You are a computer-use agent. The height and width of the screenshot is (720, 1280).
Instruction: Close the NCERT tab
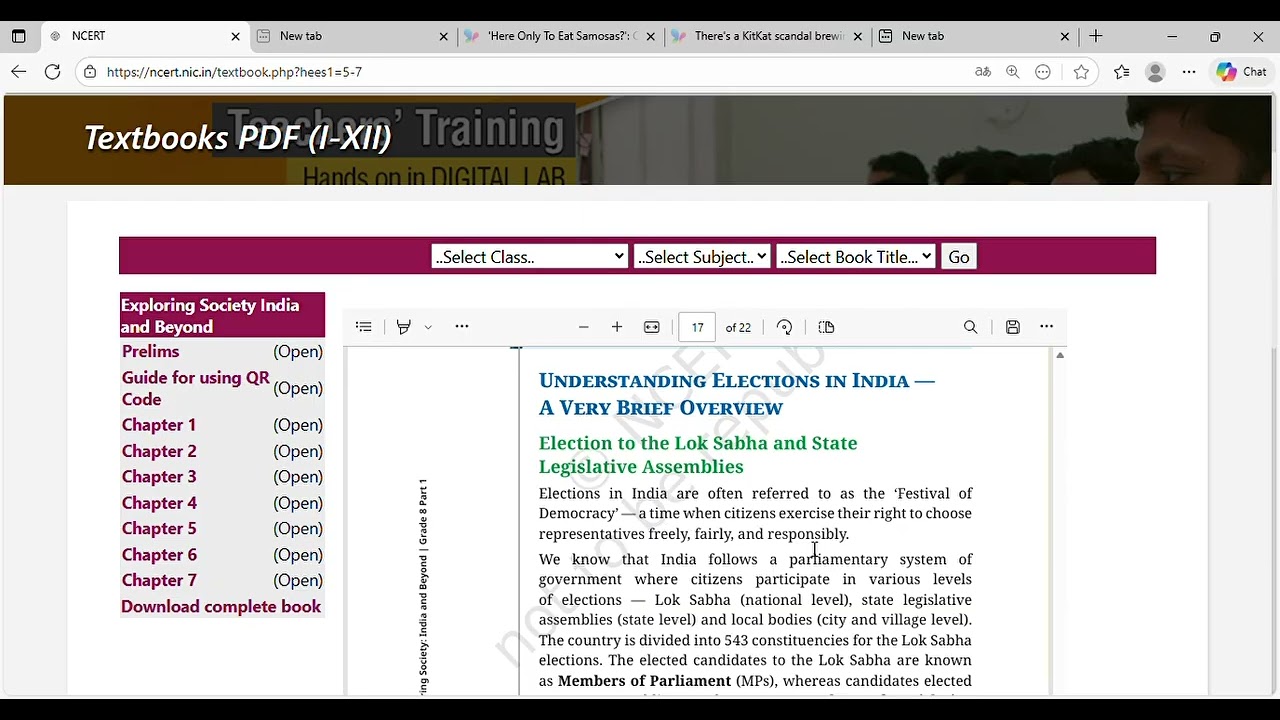[x=236, y=36]
